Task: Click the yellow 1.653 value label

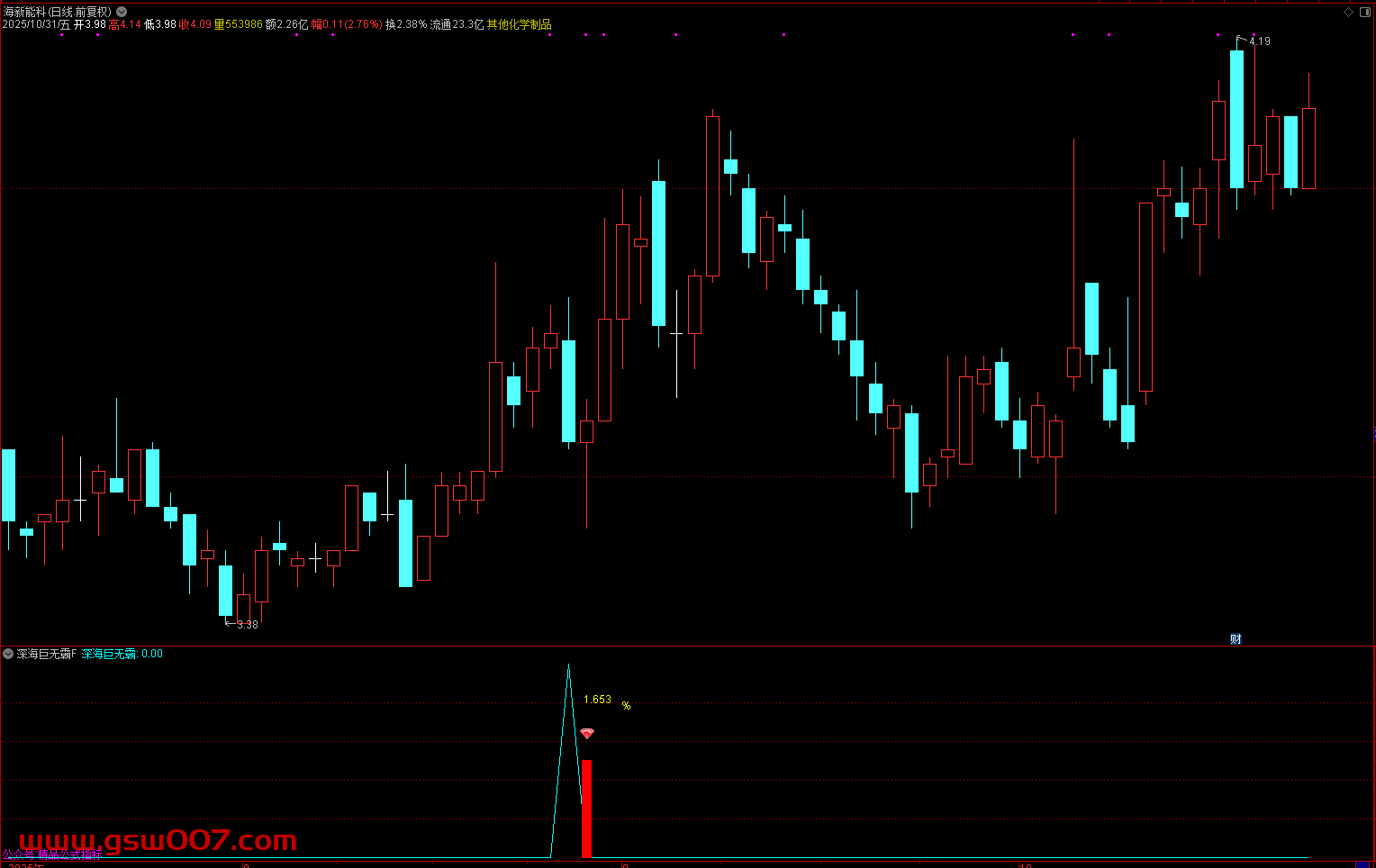Action: (597, 700)
